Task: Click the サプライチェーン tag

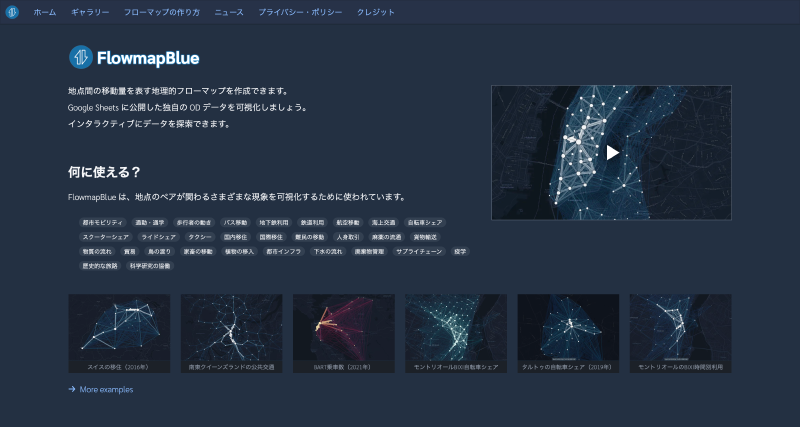Action: pos(420,252)
